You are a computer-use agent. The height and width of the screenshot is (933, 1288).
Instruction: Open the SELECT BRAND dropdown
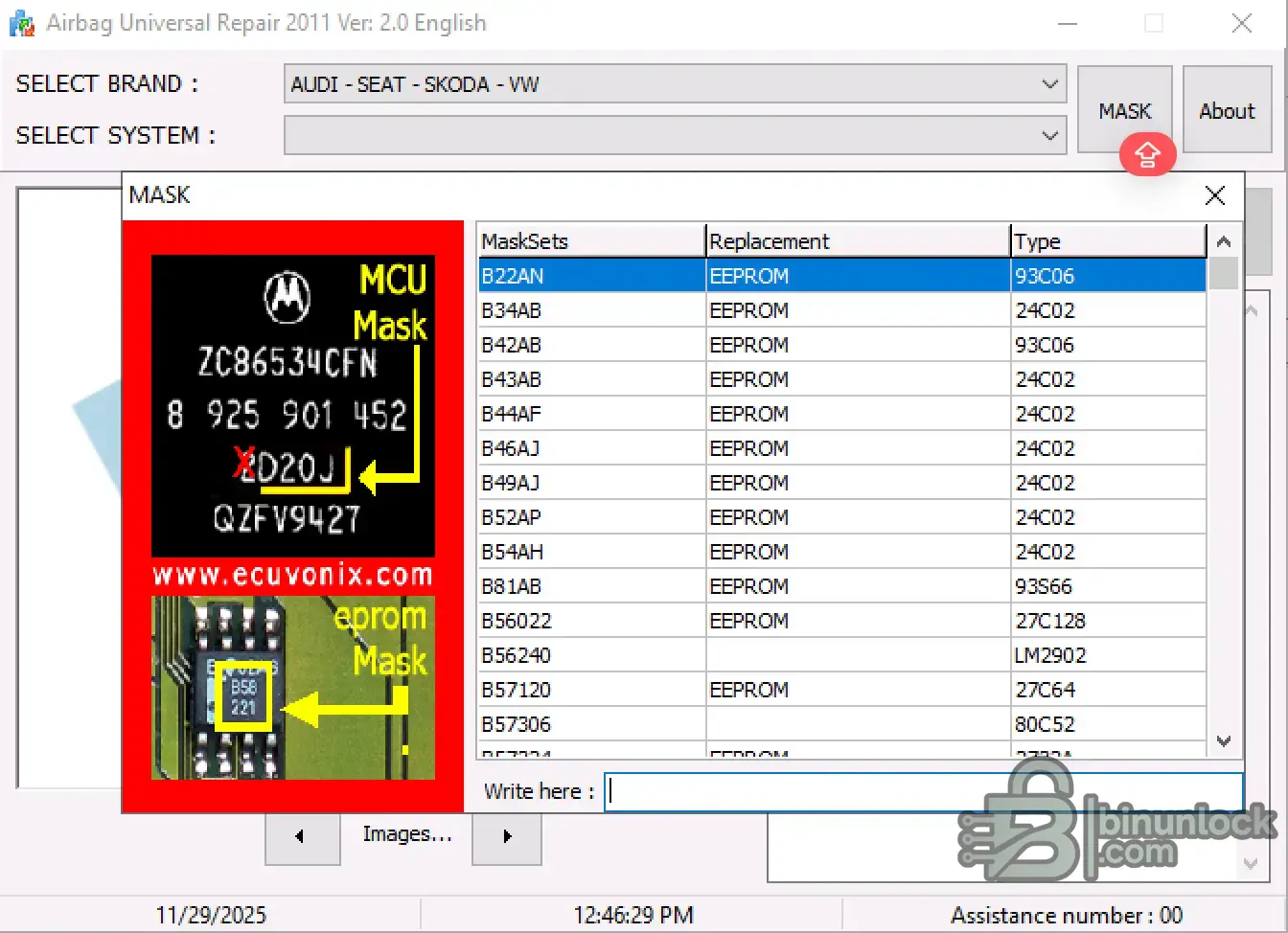point(676,84)
